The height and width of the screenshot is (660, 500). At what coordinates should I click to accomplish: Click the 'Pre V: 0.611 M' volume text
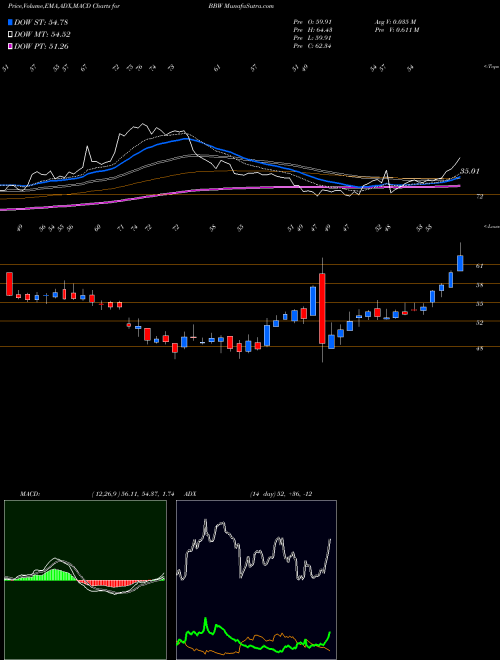click(398, 30)
